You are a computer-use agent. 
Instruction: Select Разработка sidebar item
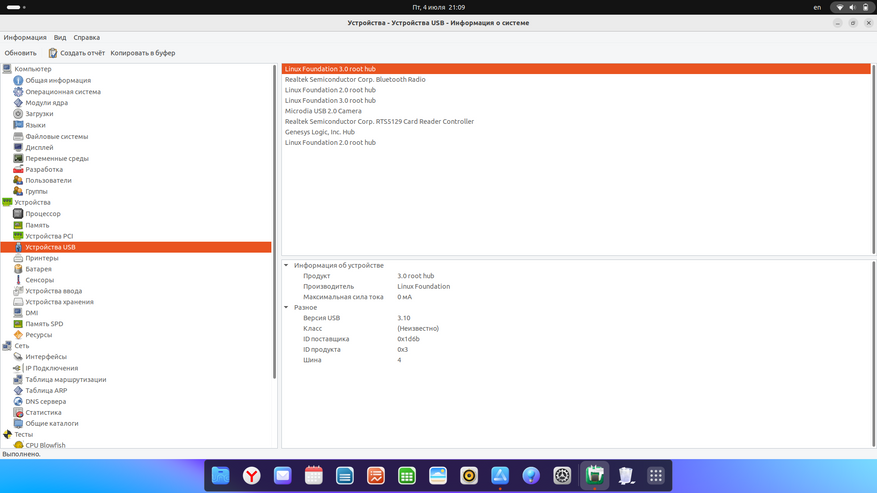click(x=44, y=169)
